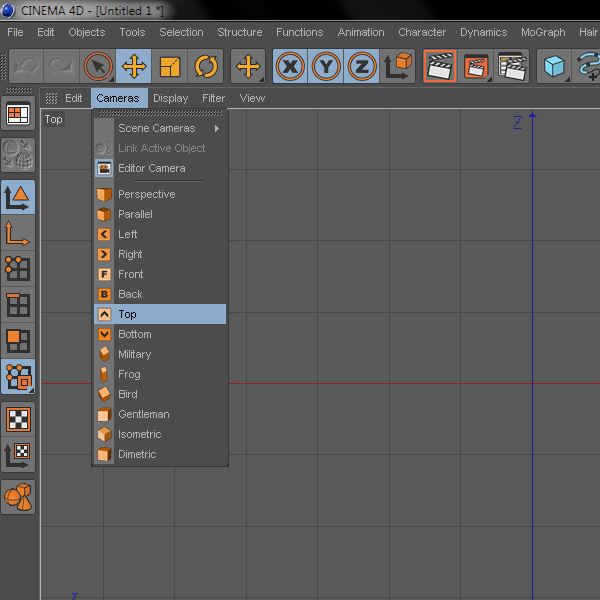
Task: Click the Top viewport label
Action: [54, 119]
